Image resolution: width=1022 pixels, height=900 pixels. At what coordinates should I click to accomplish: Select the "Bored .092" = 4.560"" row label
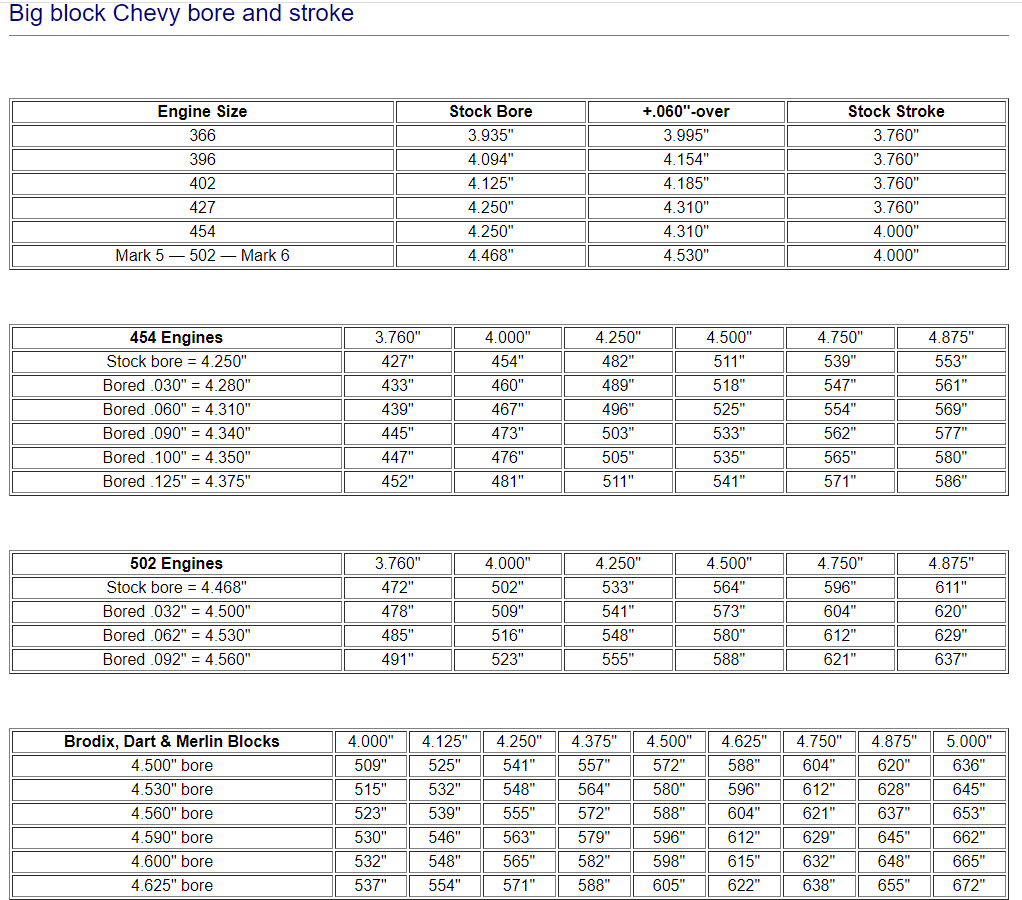pos(176,660)
